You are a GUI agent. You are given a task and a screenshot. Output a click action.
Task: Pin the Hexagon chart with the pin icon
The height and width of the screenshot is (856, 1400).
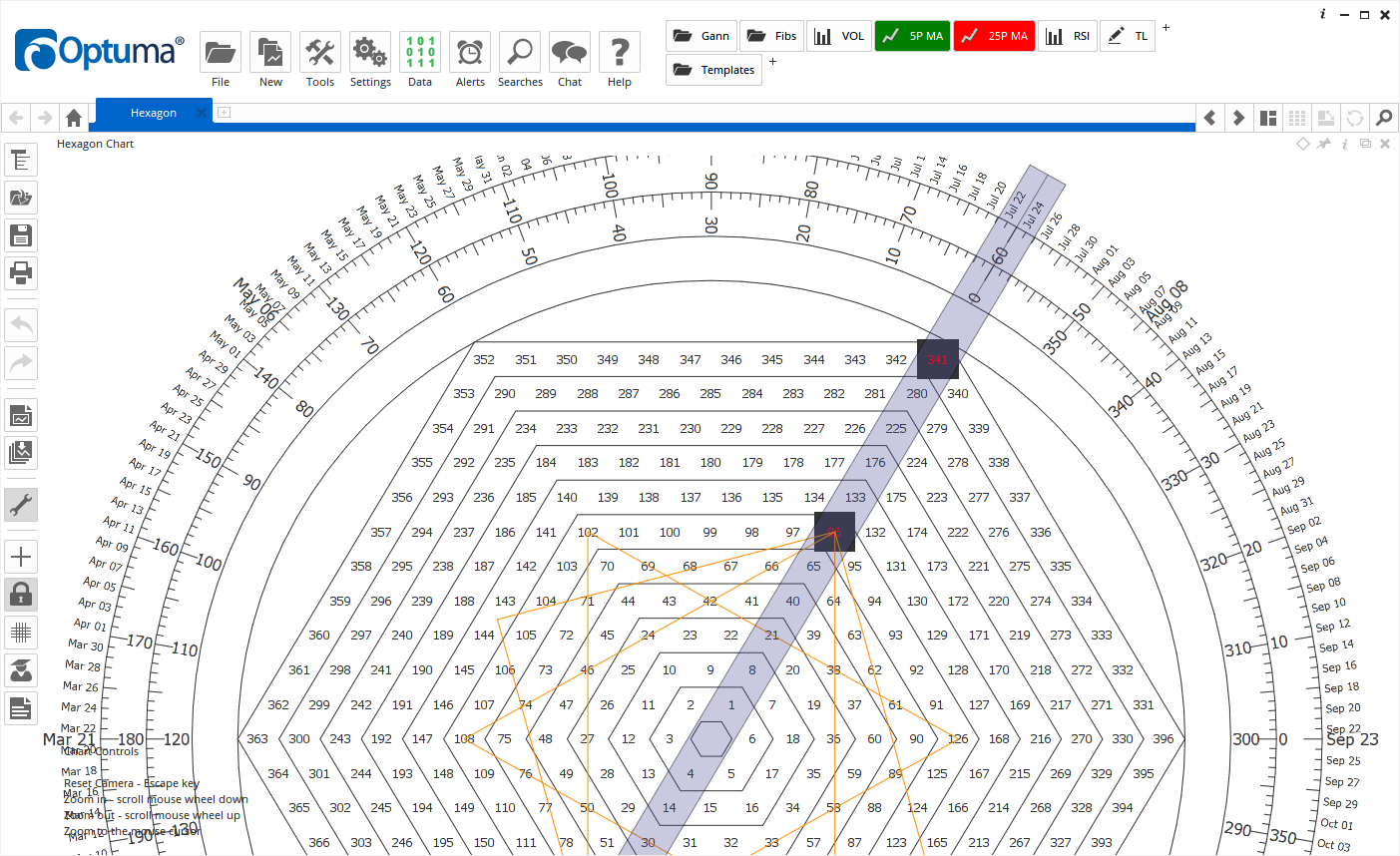point(1324,143)
